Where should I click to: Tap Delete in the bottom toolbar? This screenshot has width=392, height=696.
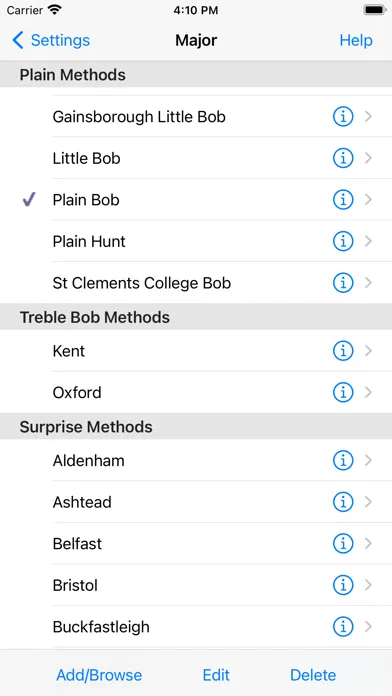click(313, 675)
